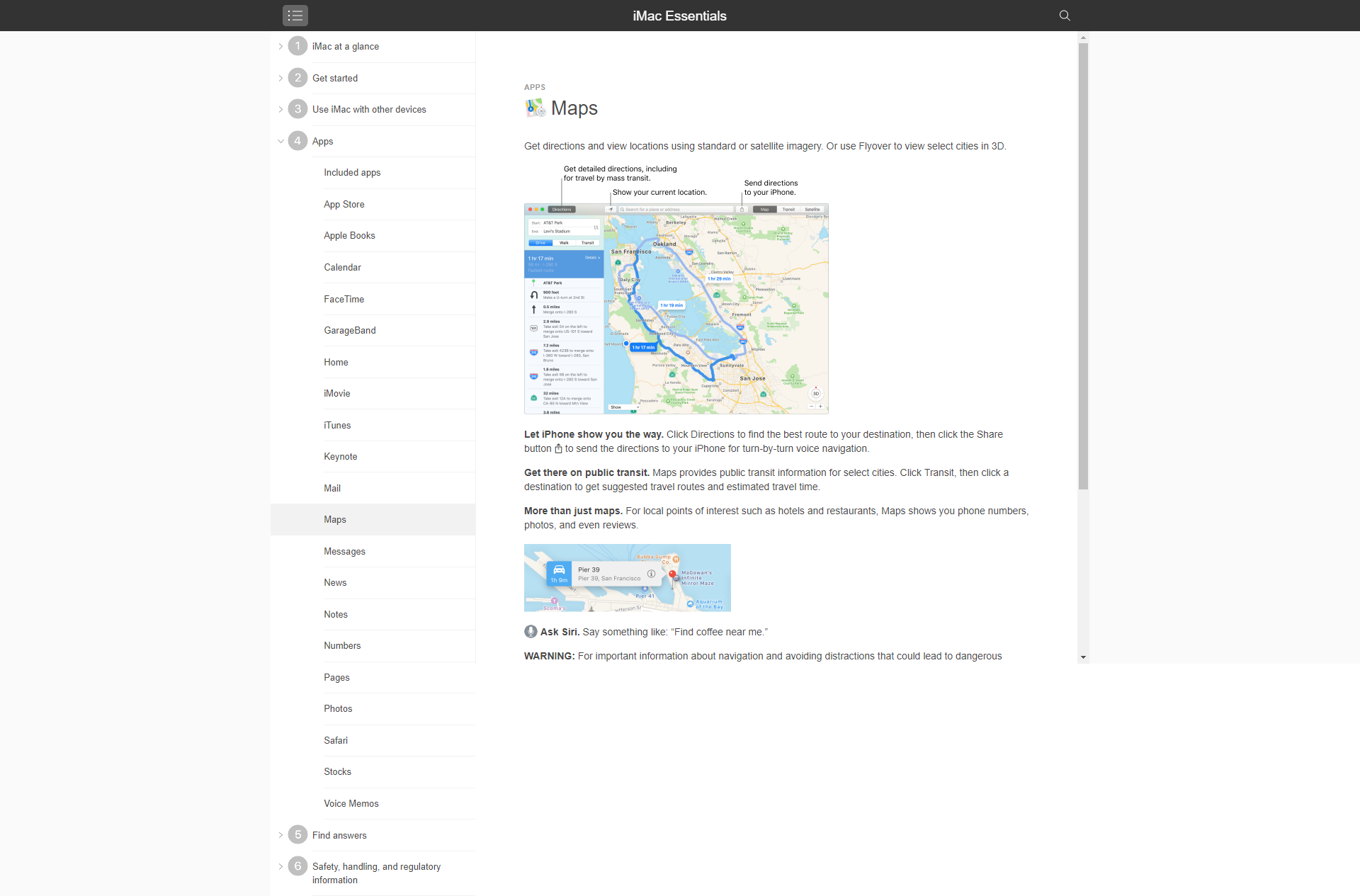Click chapter 4 number badge
1360x896 pixels.
[x=297, y=141]
